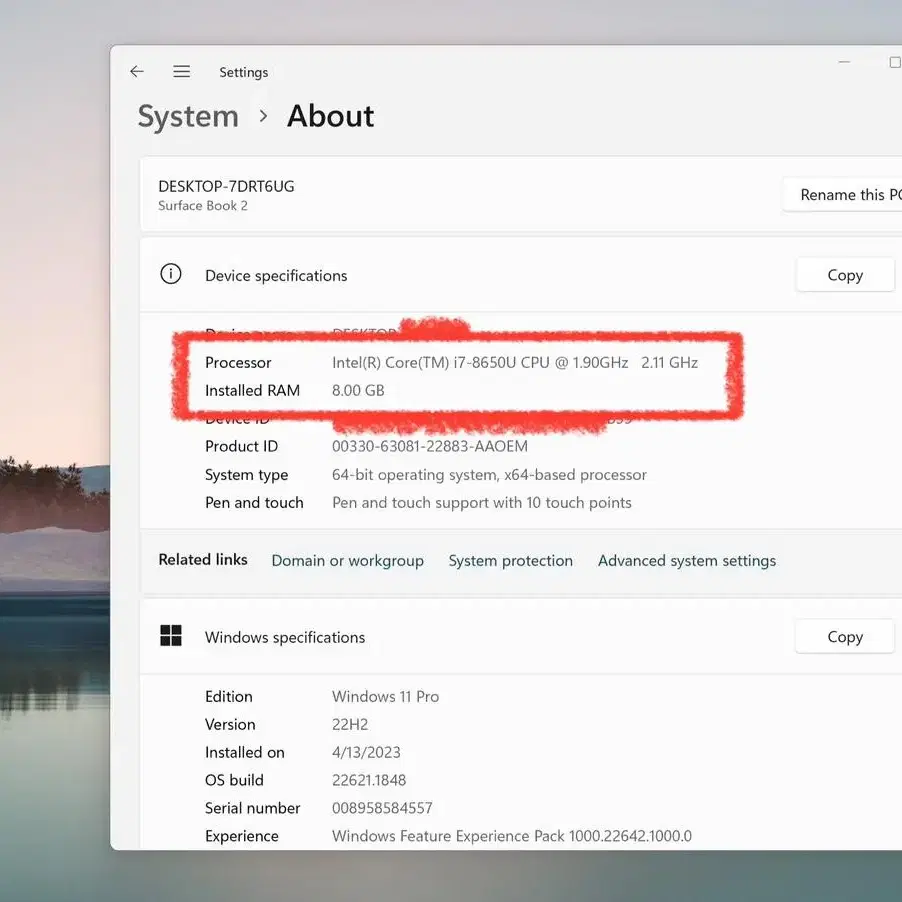Click the Installed RAM label

point(253,391)
